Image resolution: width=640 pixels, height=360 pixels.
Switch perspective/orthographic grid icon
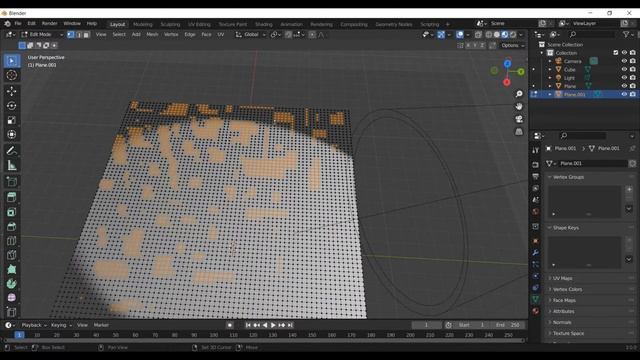click(519, 131)
